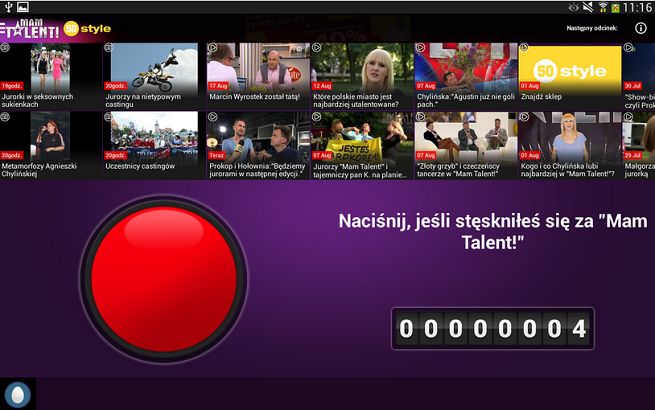This screenshot has width=655, height=410.
Task: Tap the muted sound icon in status bar
Action: point(588,7)
